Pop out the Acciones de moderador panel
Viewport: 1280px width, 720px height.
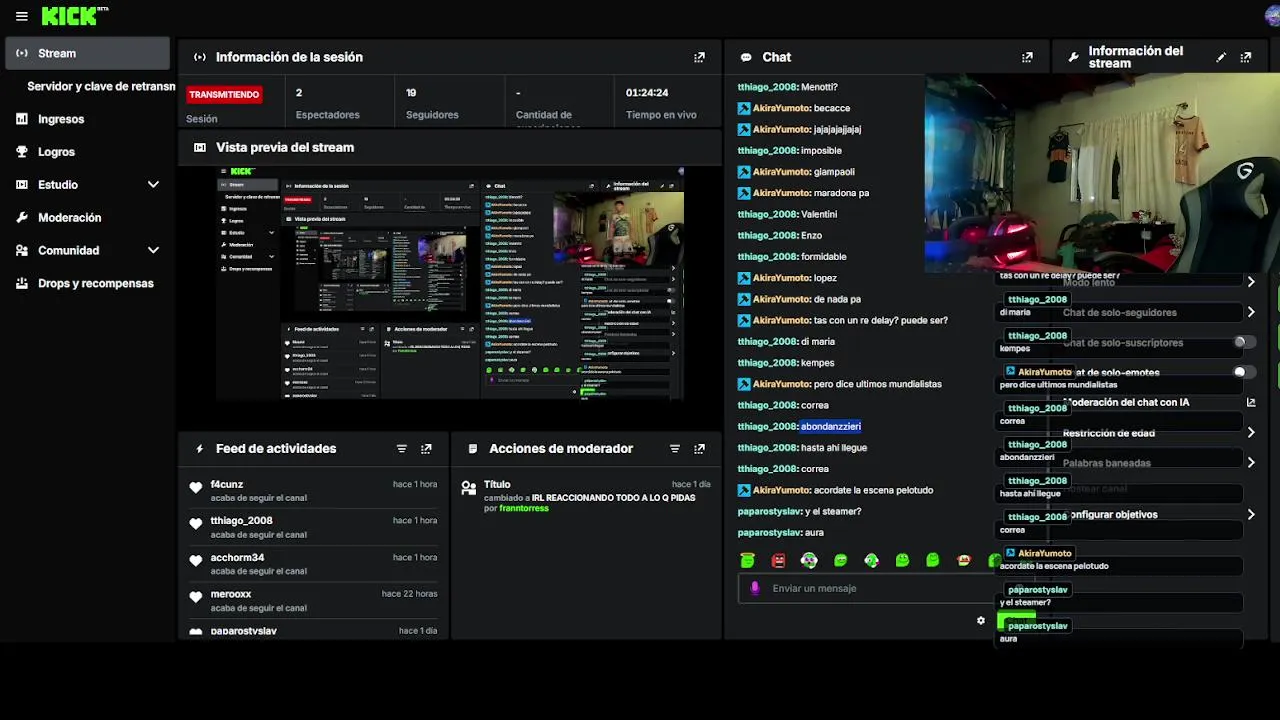pos(699,449)
